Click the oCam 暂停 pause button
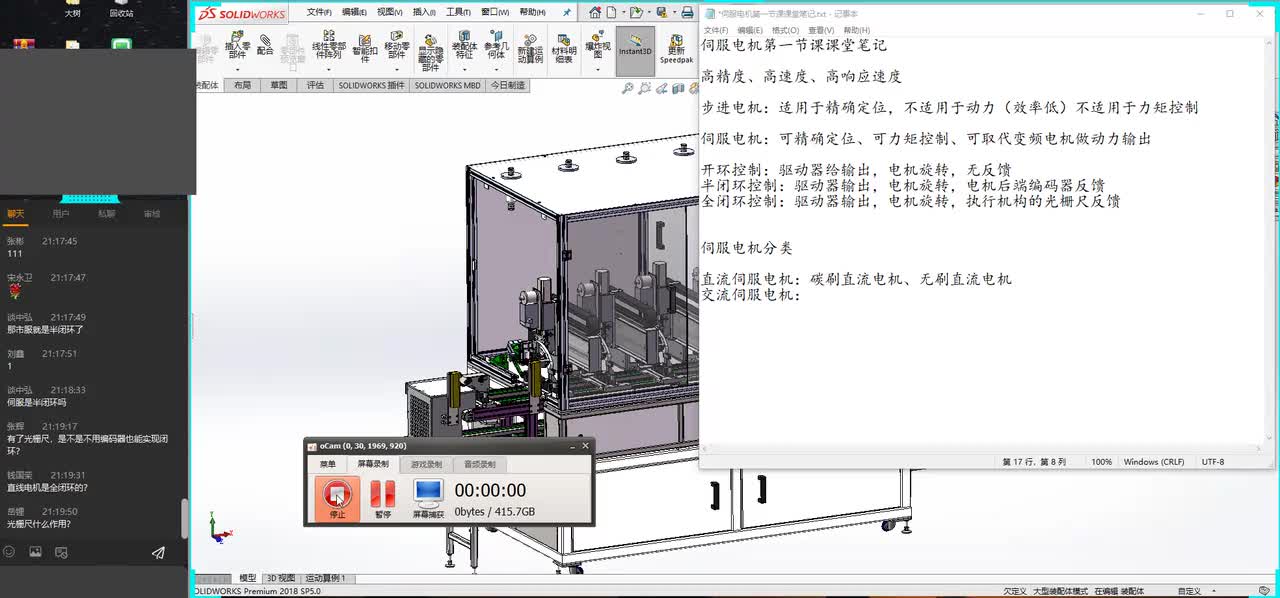 point(383,499)
